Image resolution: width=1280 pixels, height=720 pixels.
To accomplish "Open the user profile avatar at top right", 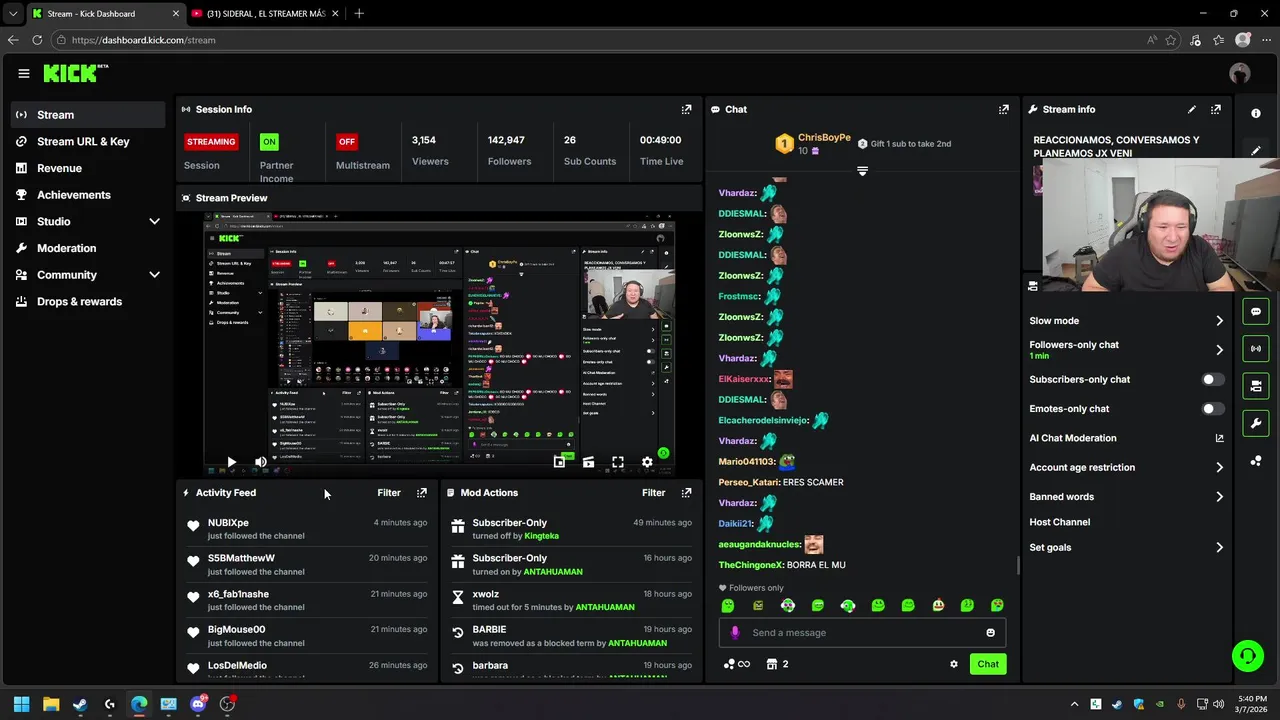I will click(1240, 73).
